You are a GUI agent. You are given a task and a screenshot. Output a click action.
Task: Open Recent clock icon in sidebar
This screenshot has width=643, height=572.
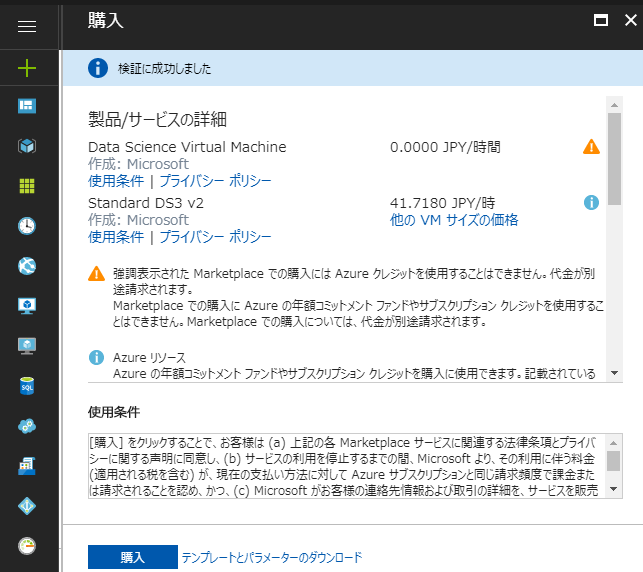tap(27, 226)
